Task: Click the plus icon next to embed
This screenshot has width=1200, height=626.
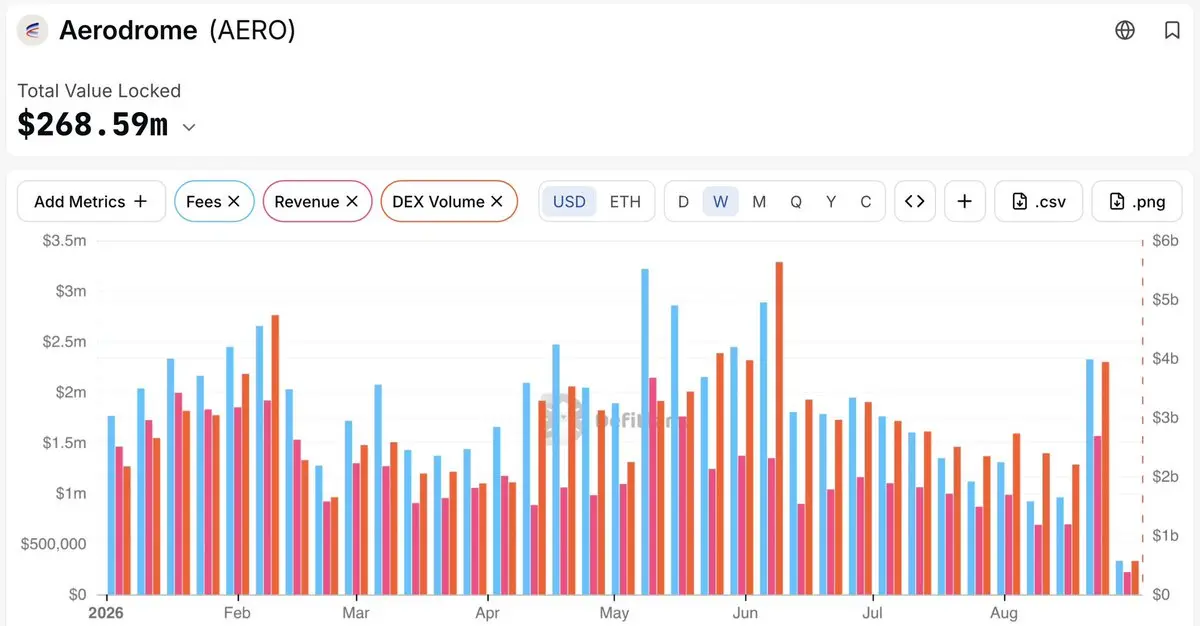Action: tap(964, 201)
